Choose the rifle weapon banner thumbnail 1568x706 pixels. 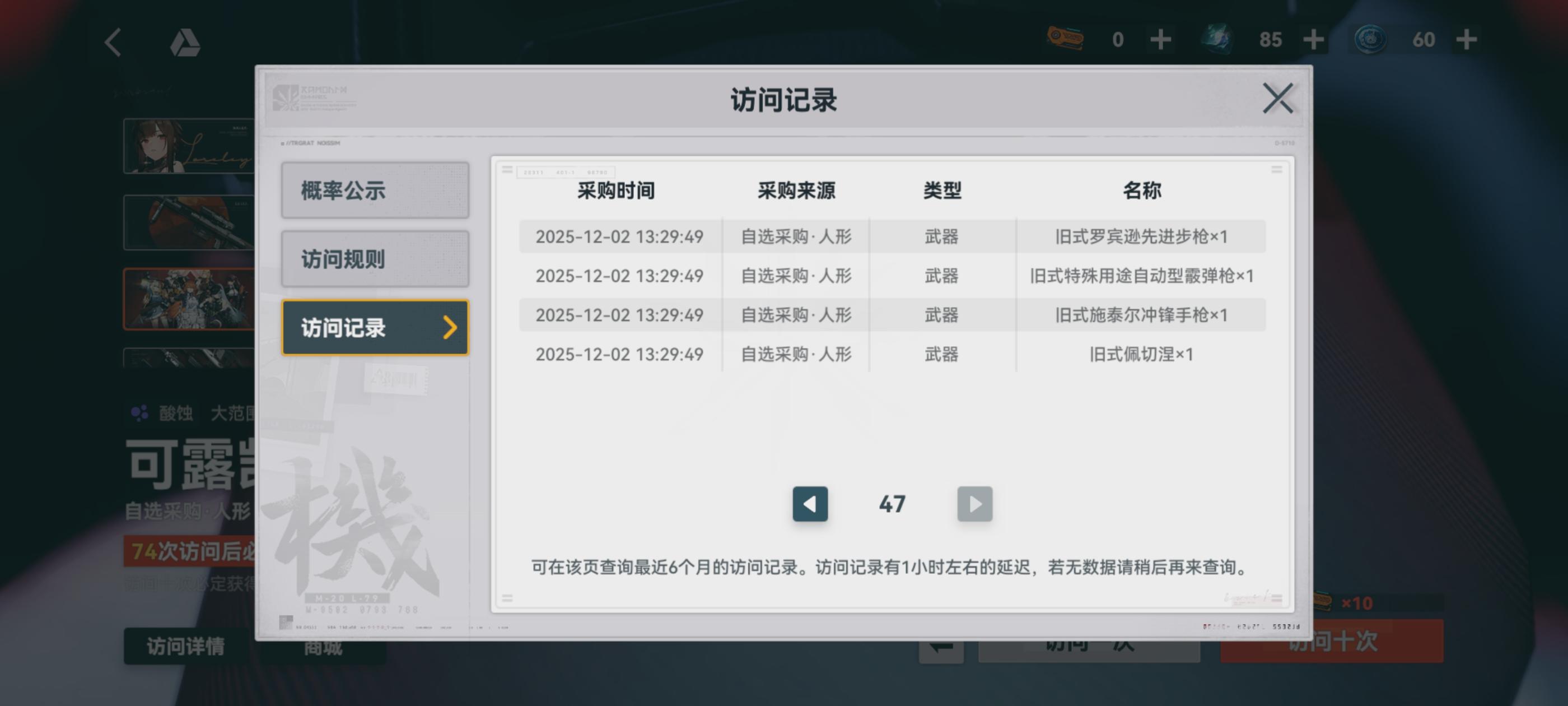[x=189, y=222]
